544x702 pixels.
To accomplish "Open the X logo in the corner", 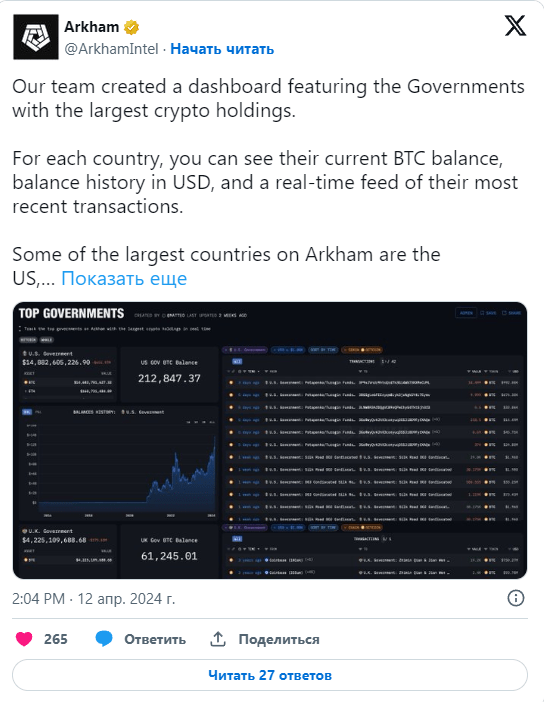I will coord(515,26).
